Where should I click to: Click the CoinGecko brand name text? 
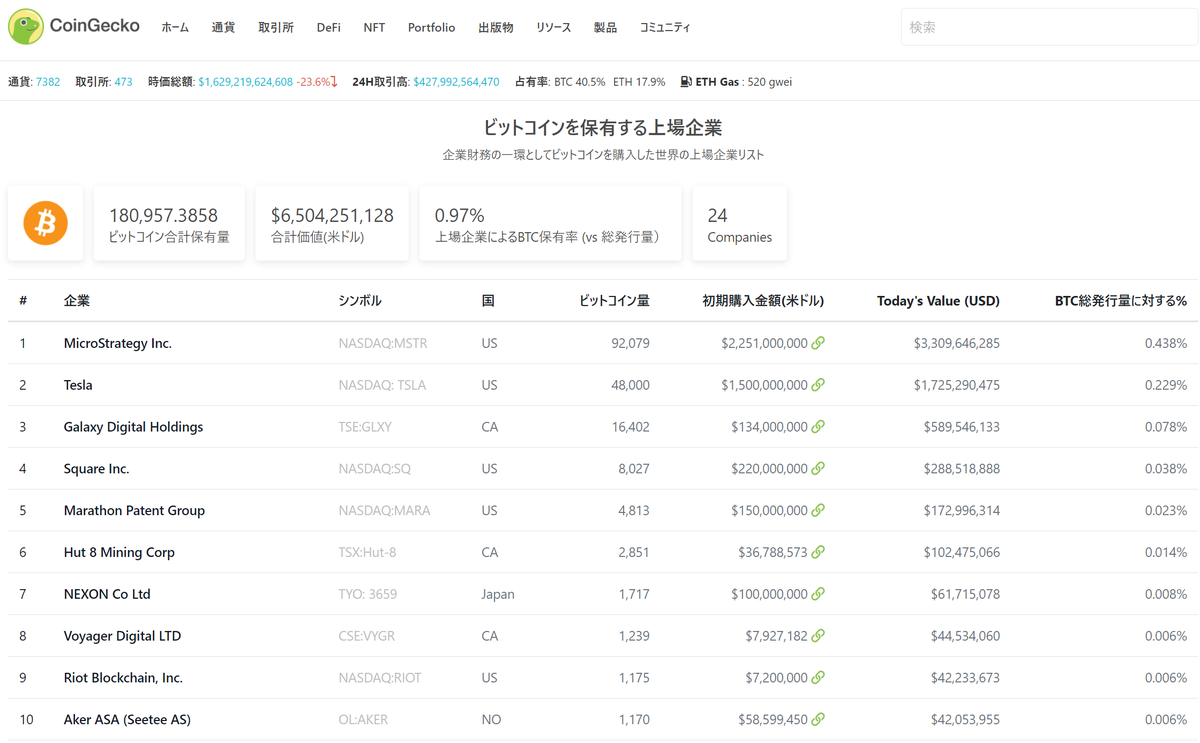(x=95, y=26)
